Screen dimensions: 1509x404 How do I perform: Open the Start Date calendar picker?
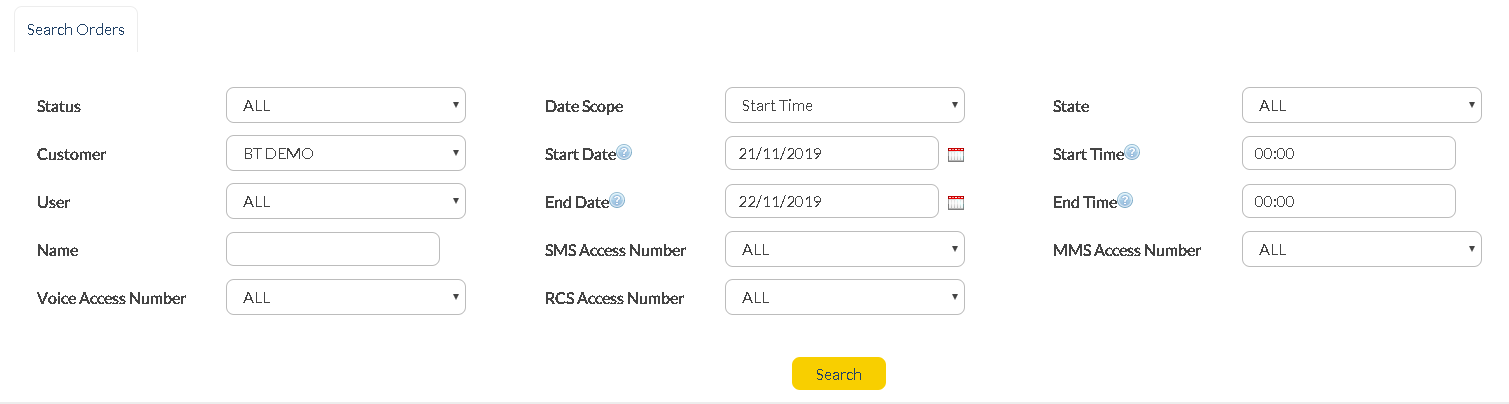955,155
